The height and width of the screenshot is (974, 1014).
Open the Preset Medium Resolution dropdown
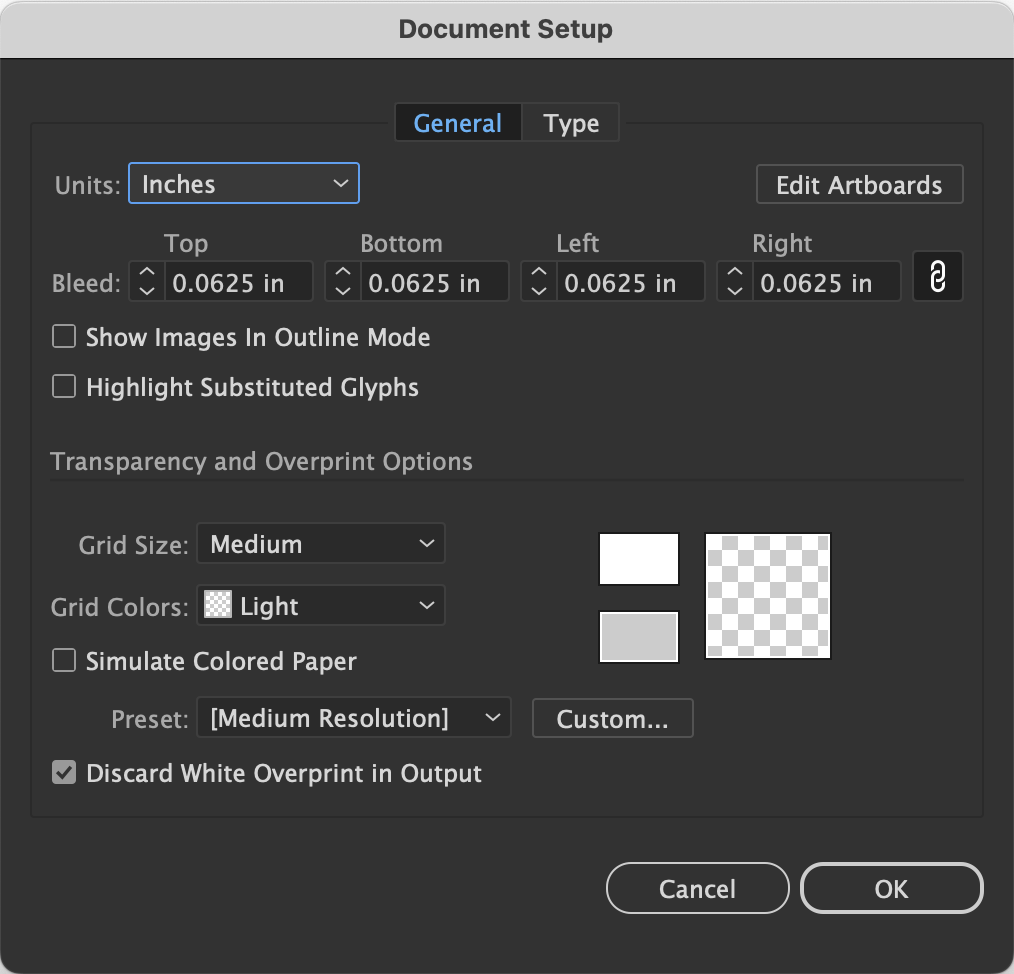(x=354, y=717)
